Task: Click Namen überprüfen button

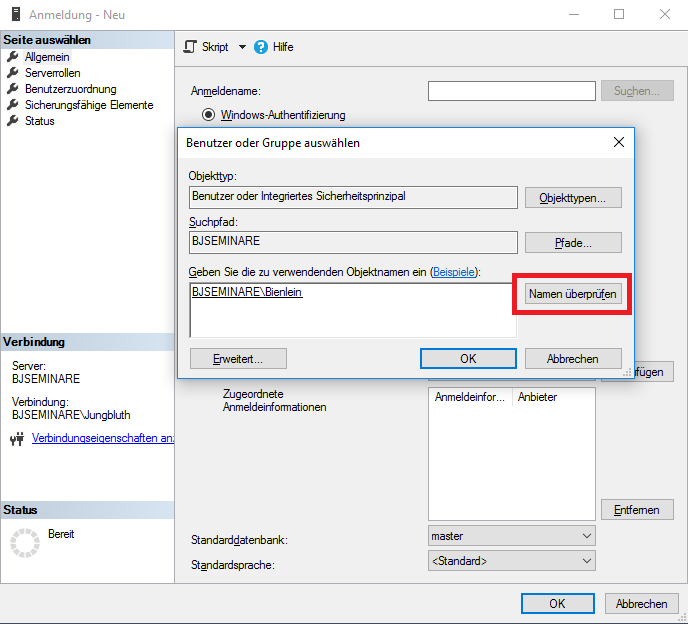Action: (573, 294)
